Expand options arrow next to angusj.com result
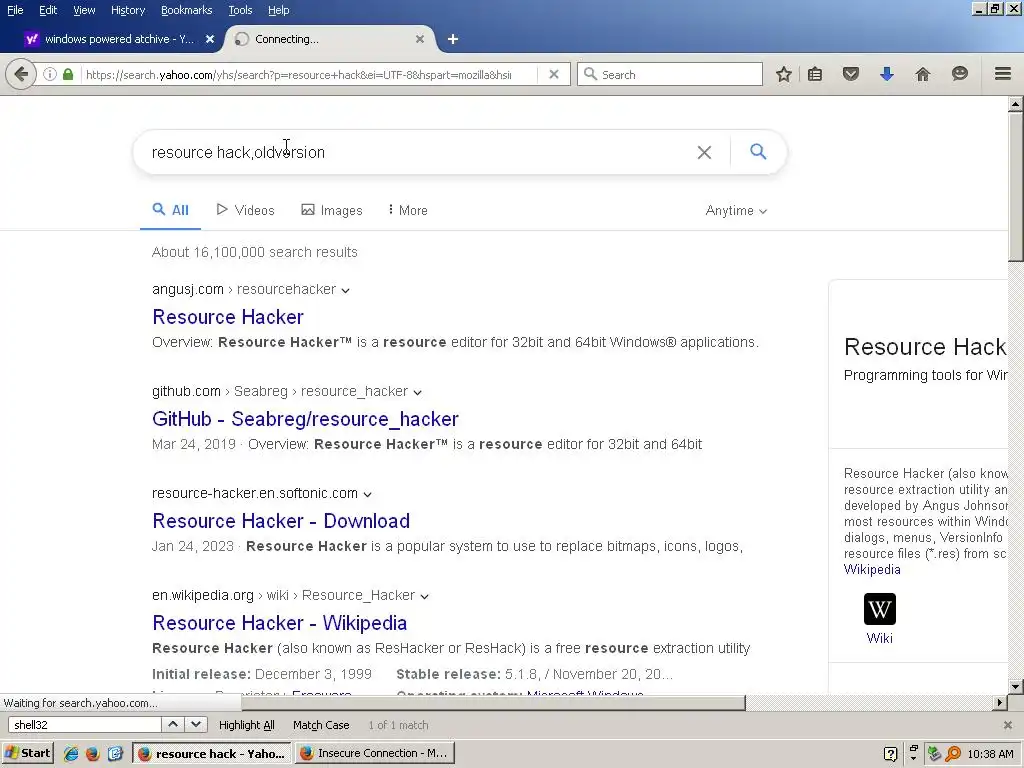Viewport: 1024px width, 768px height. (345, 291)
